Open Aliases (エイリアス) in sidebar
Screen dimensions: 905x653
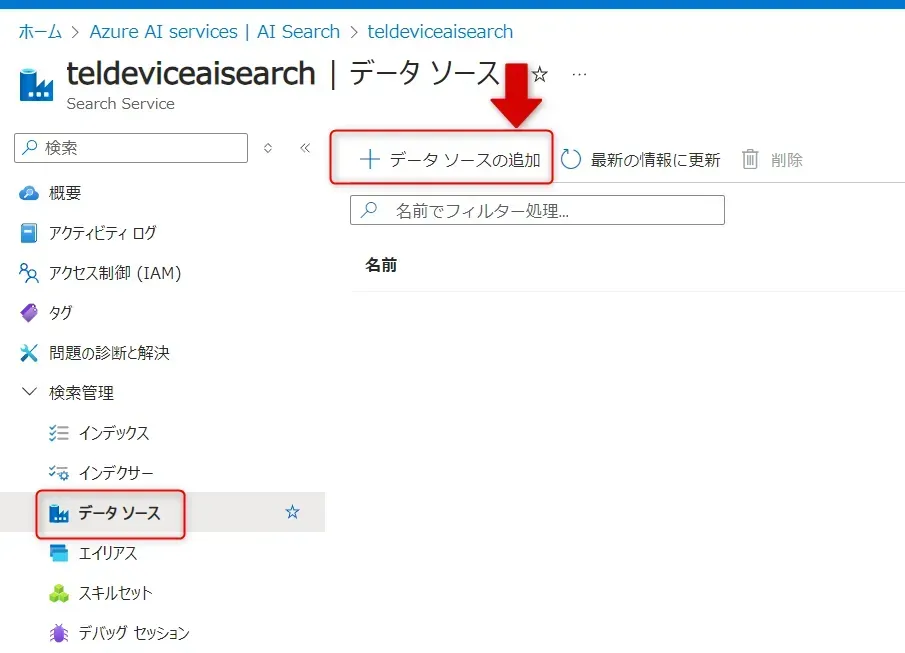click(x=107, y=553)
